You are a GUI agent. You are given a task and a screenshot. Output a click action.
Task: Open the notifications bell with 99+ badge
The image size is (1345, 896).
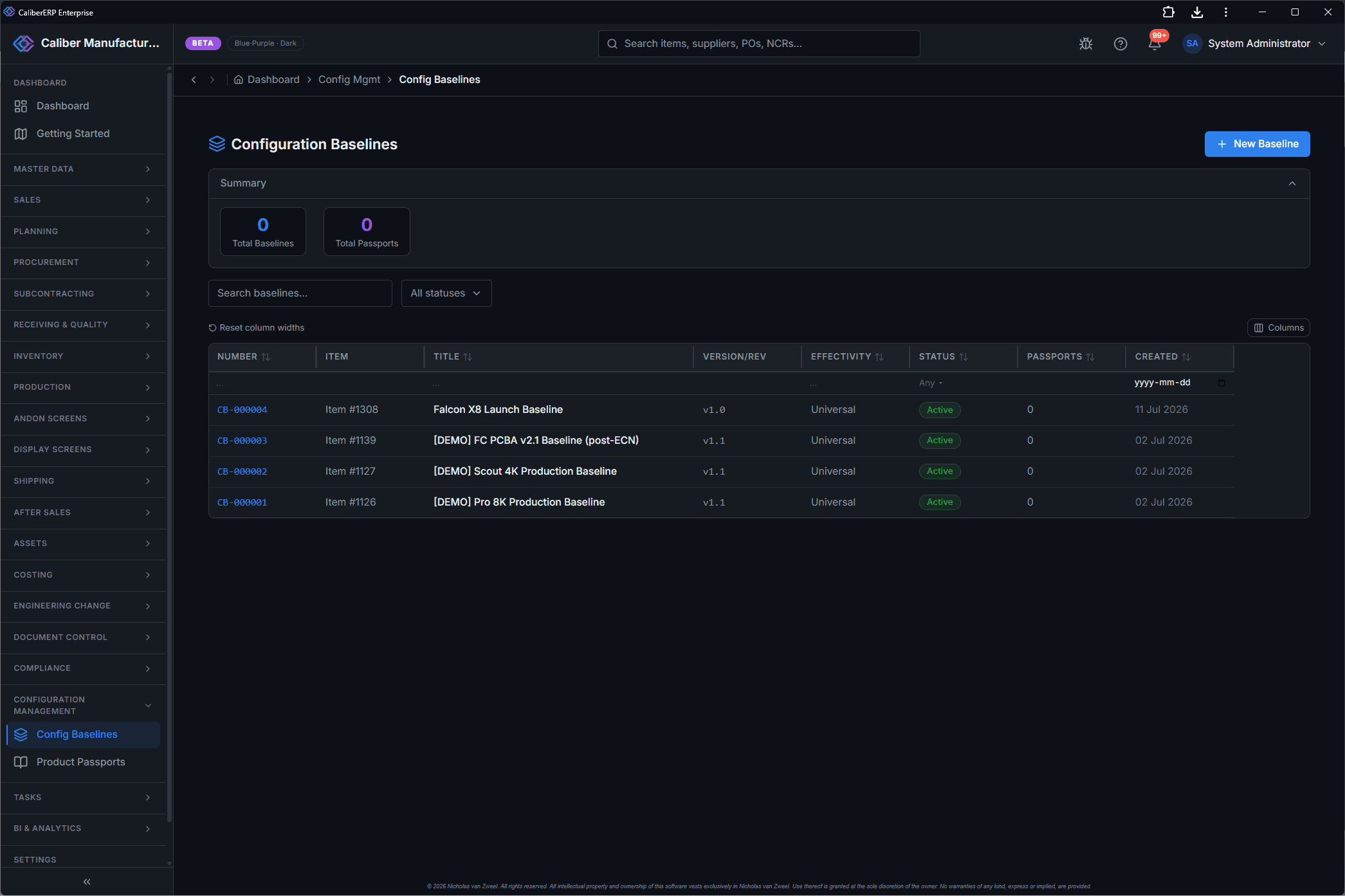[x=1155, y=44]
